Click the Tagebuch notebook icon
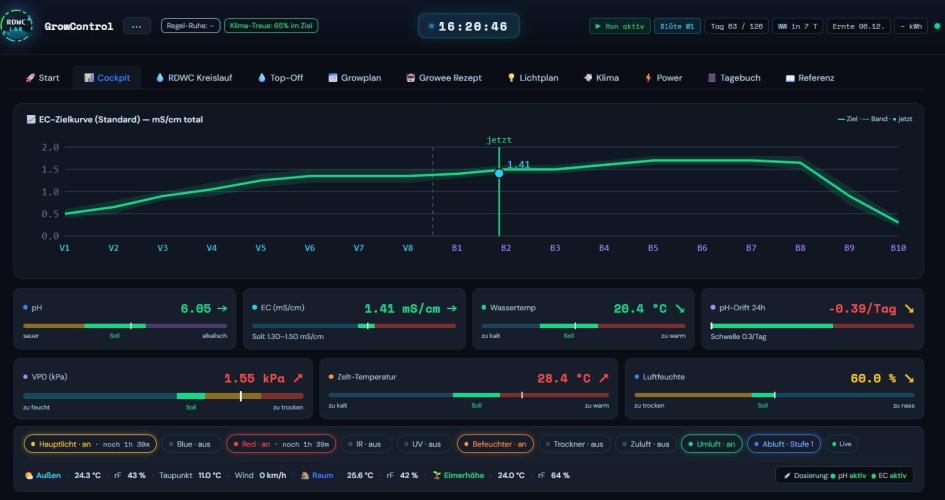 point(712,78)
